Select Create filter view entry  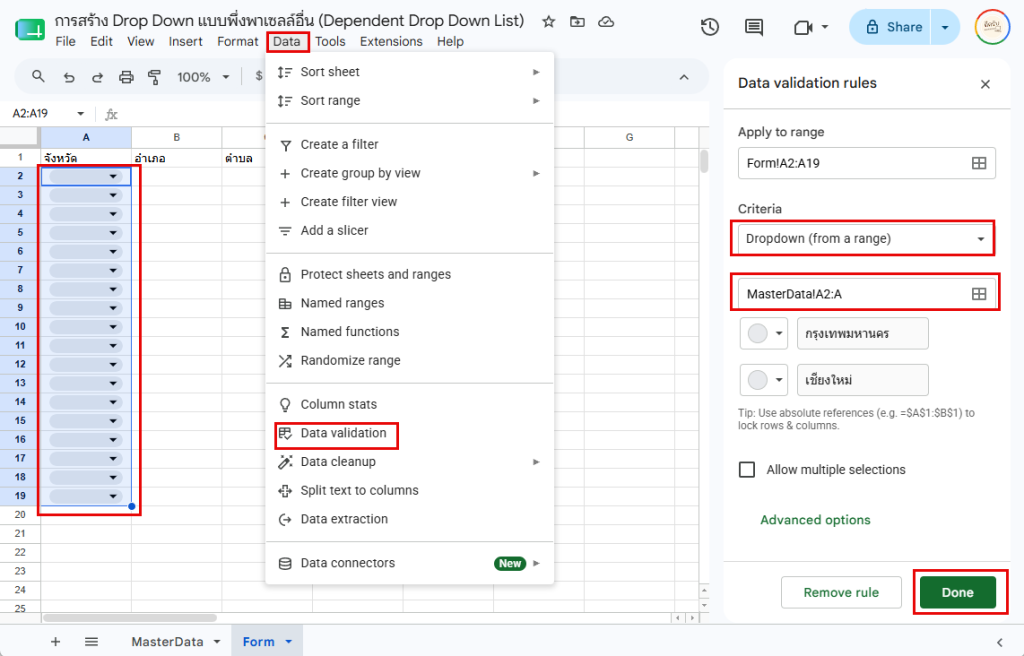click(x=409, y=202)
